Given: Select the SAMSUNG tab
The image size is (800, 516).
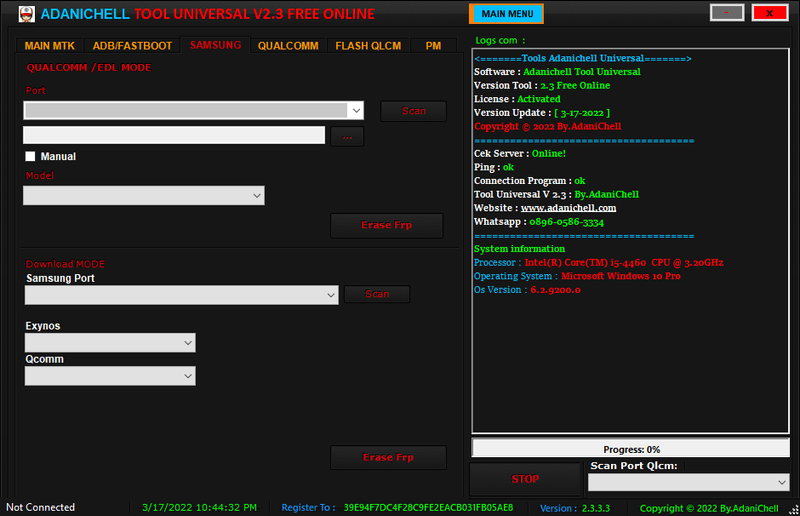Looking at the screenshot, I should pyautogui.click(x=215, y=45).
